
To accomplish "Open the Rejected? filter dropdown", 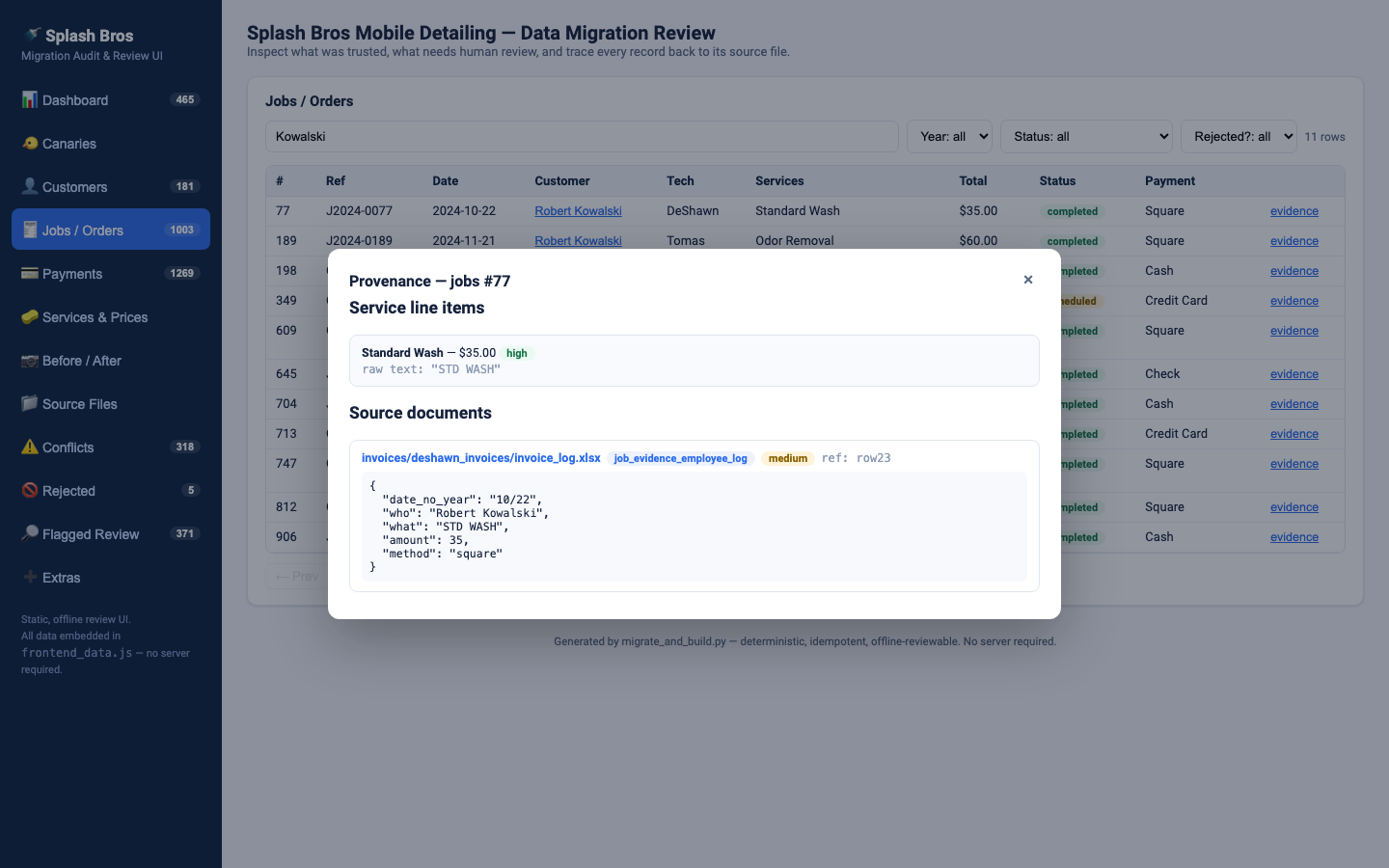I will tap(1239, 137).
